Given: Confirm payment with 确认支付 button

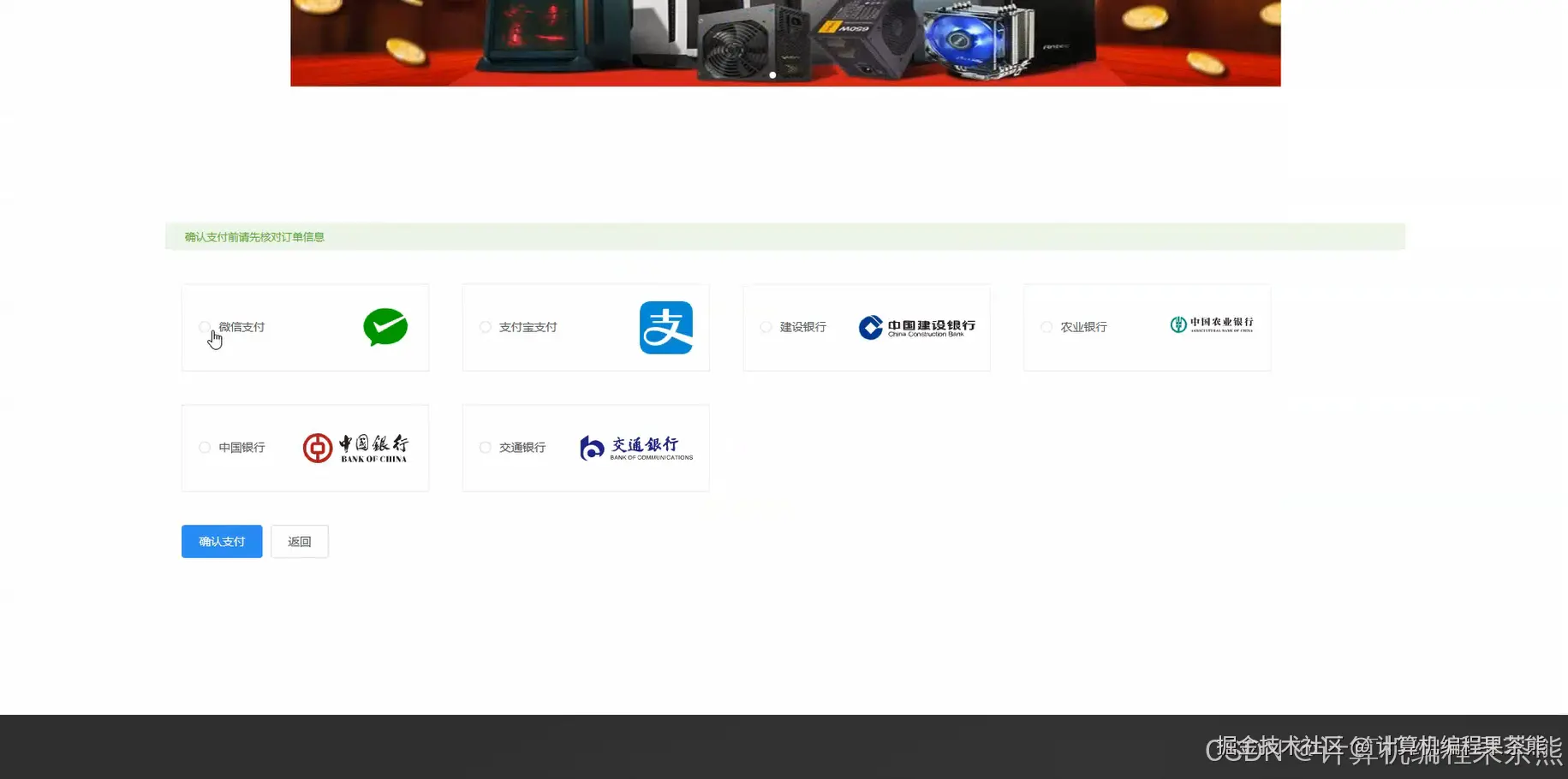Looking at the screenshot, I should [222, 542].
